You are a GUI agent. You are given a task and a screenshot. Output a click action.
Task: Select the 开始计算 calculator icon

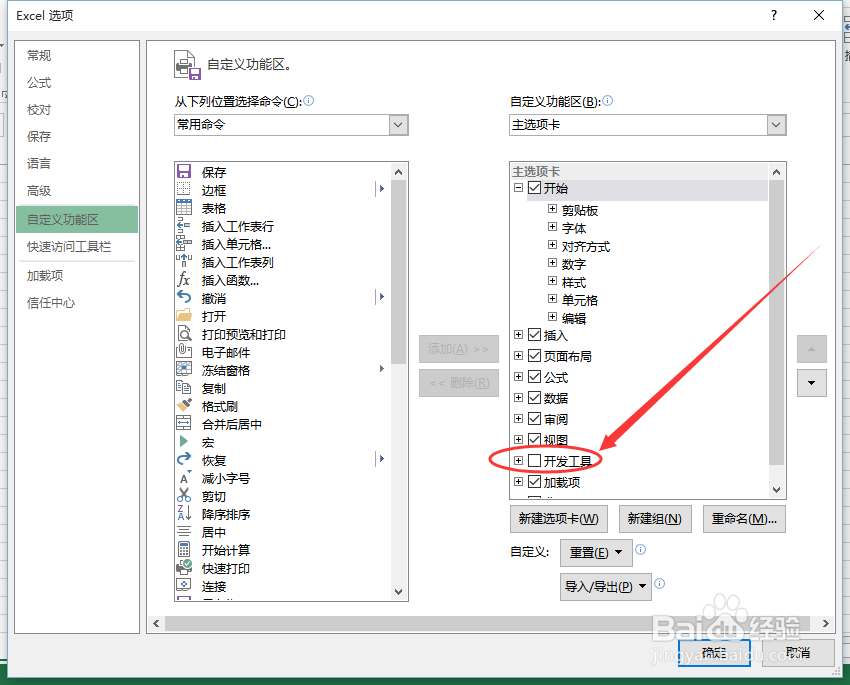[184, 550]
